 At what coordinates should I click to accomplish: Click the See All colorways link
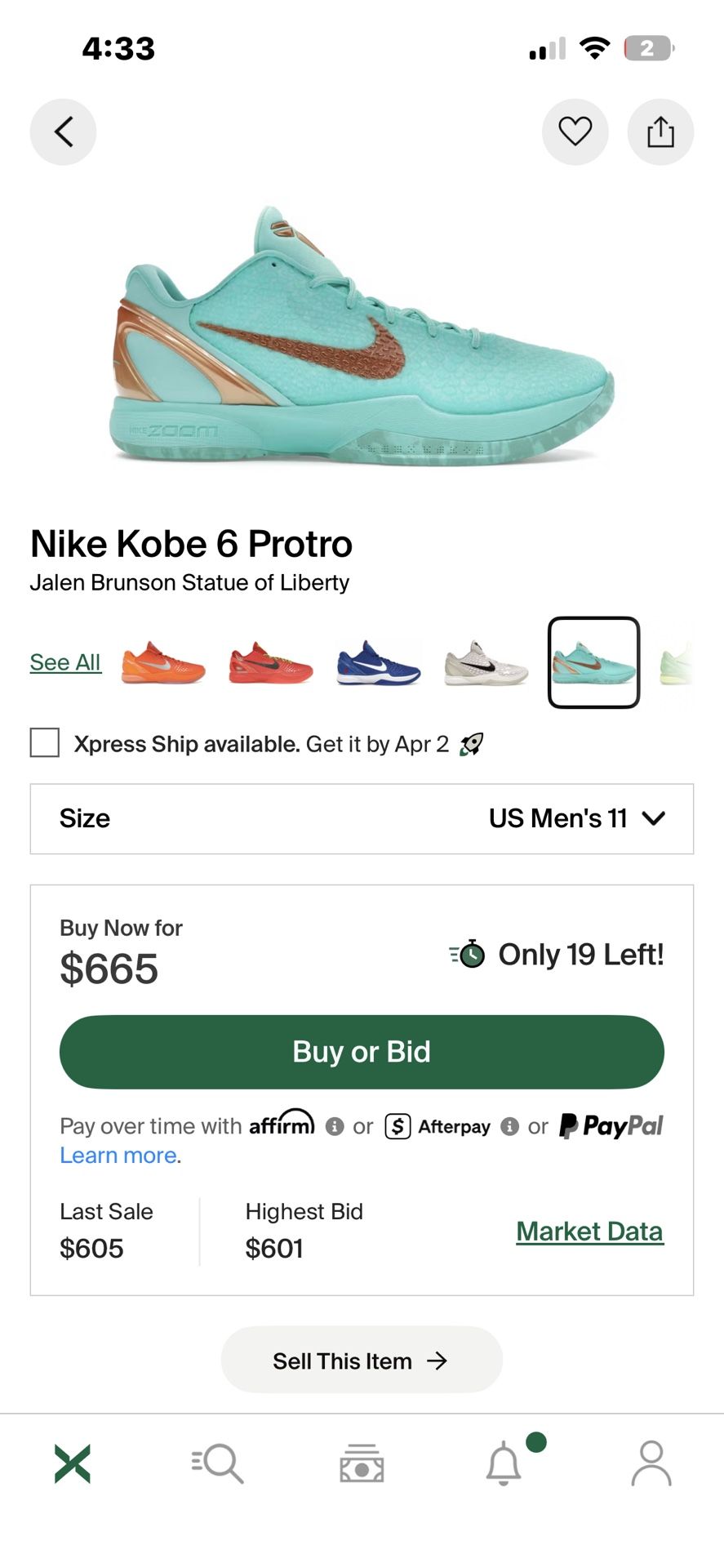point(65,662)
